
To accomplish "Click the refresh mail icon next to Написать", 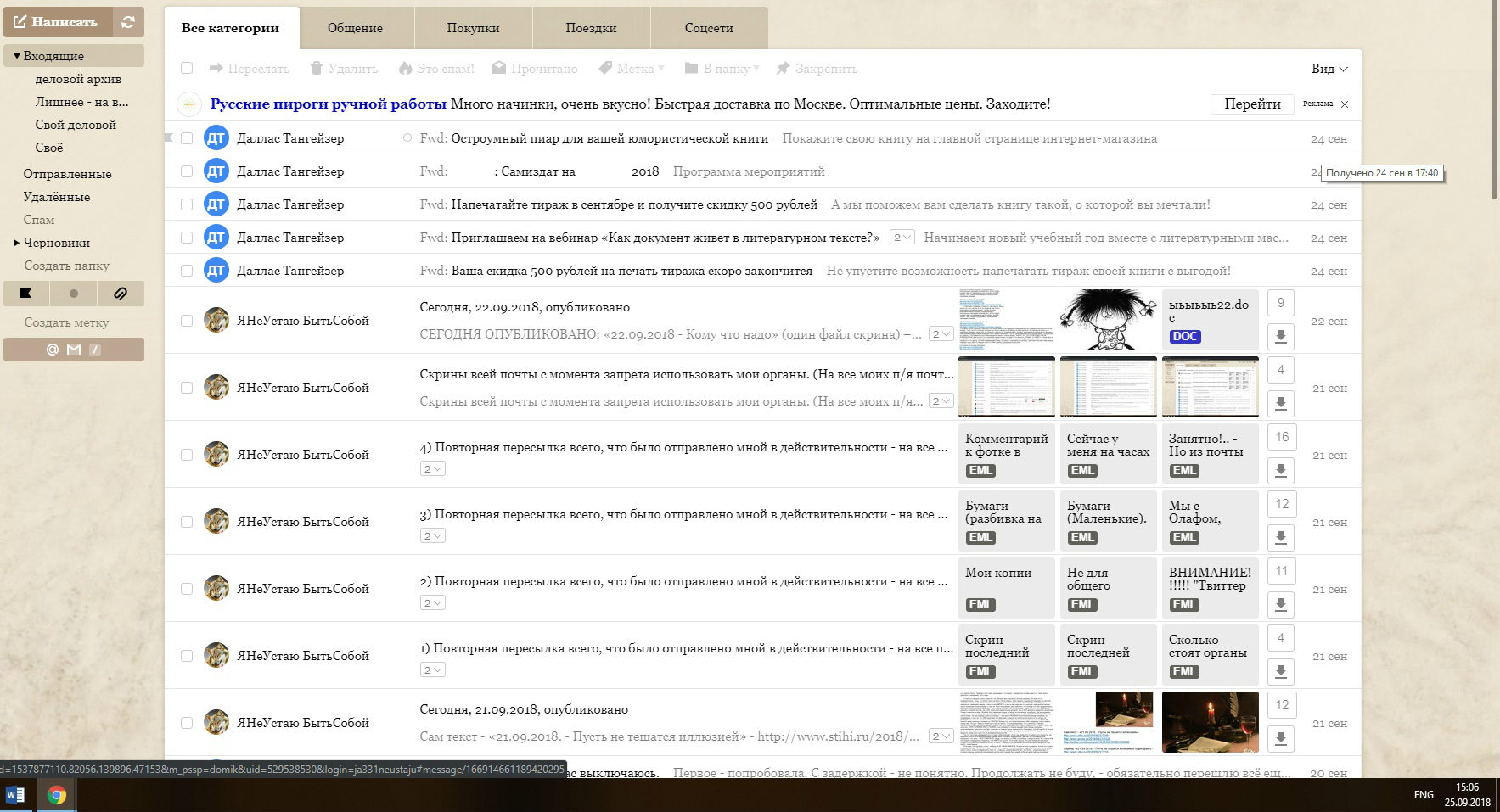I will coord(128,22).
